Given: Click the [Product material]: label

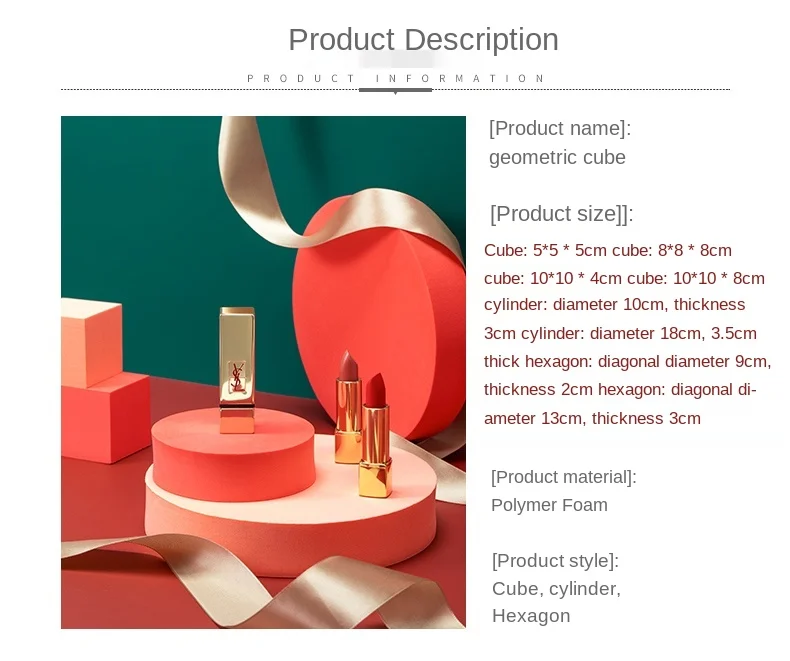Looking at the screenshot, I should [x=564, y=477].
